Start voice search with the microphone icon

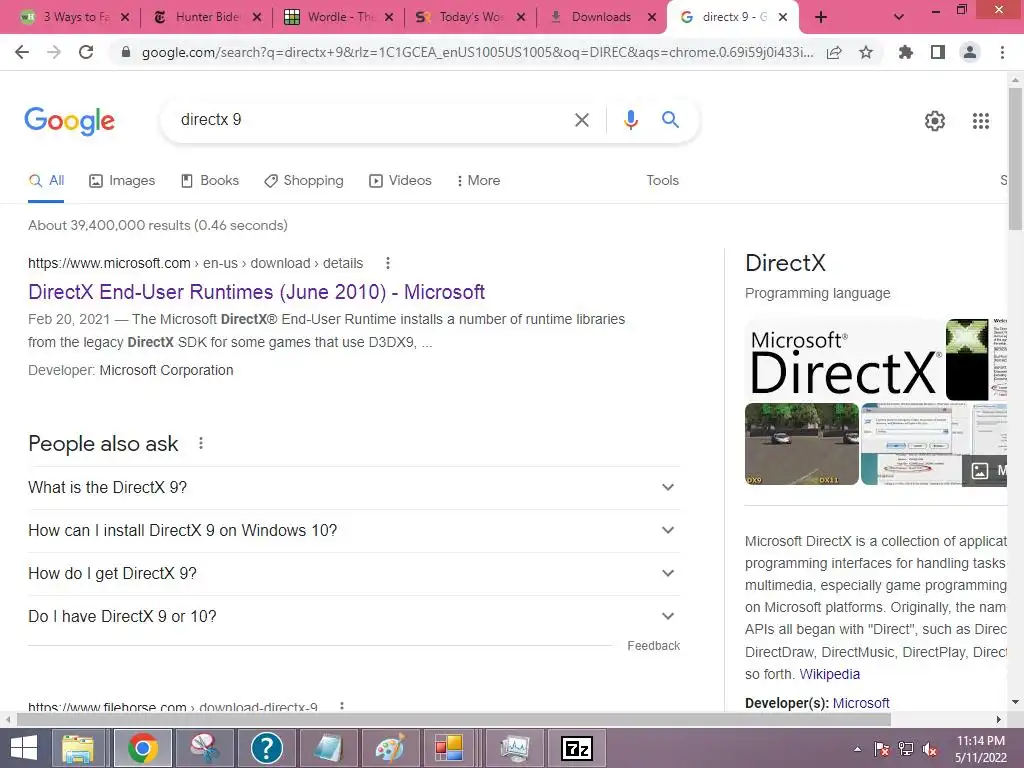pos(631,120)
